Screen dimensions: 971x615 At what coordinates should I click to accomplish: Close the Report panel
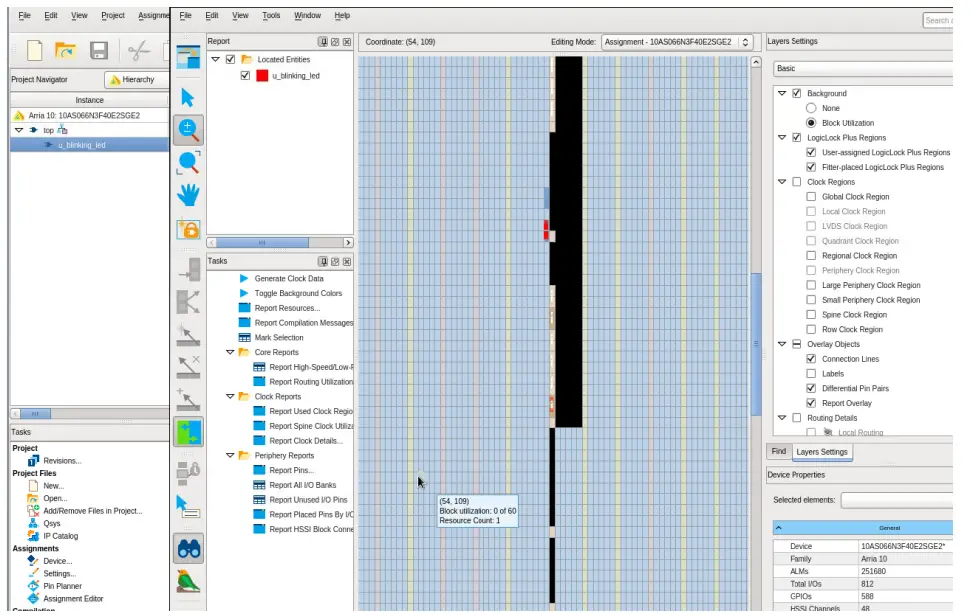point(347,41)
